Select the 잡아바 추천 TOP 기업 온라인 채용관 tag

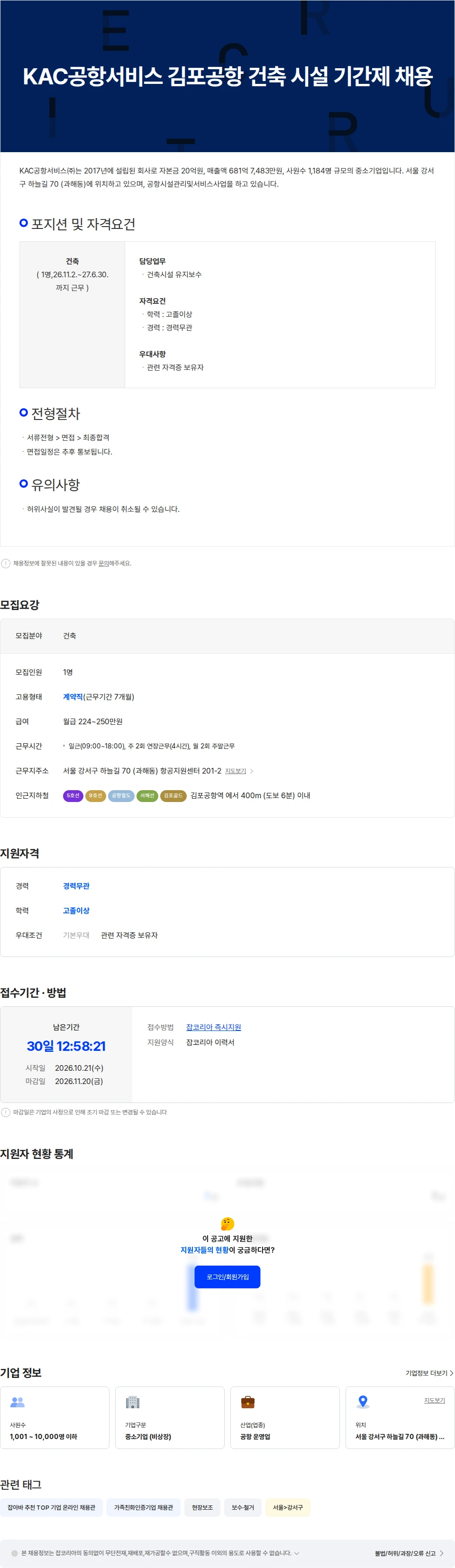point(52,1507)
